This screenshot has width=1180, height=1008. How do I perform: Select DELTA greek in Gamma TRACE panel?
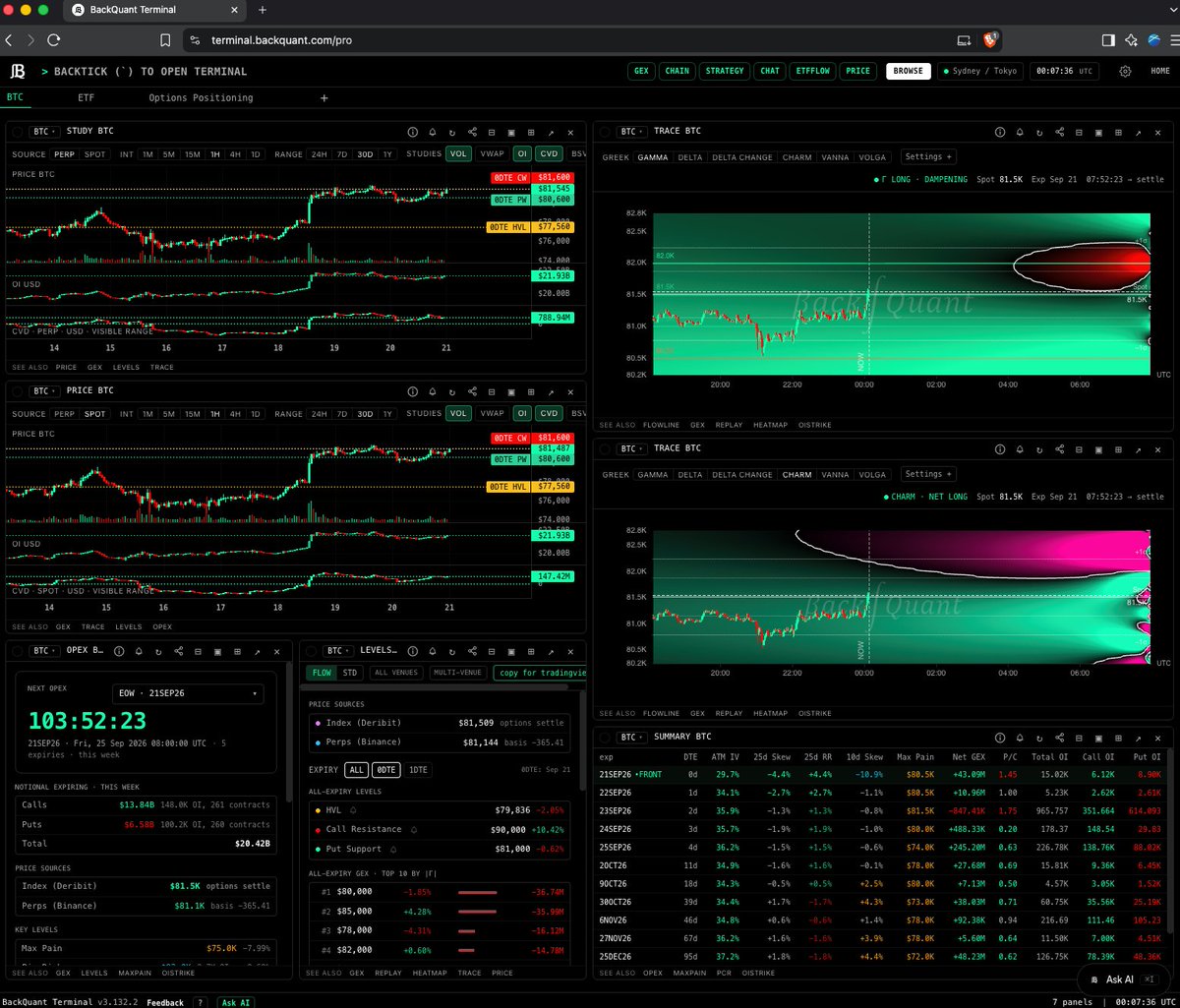690,157
